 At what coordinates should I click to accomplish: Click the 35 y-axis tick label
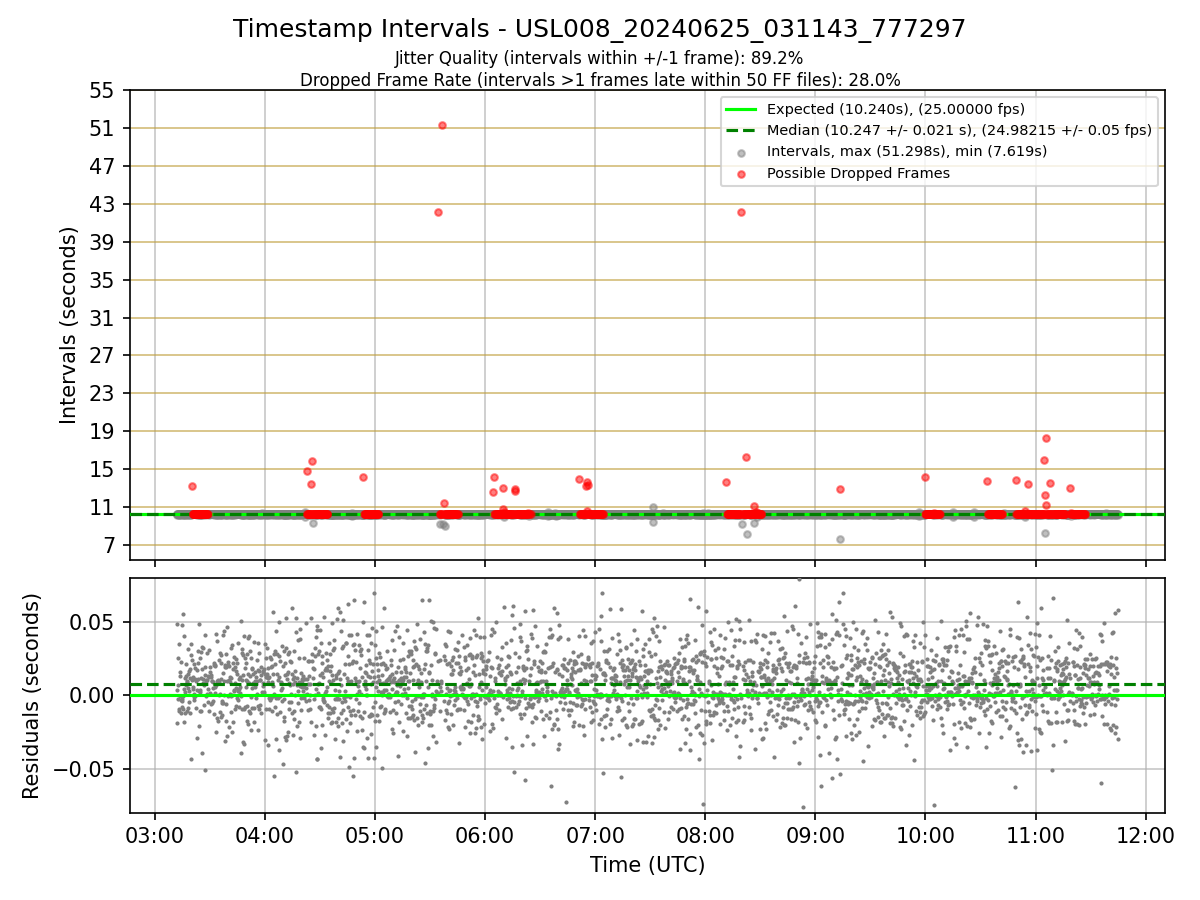tap(103, 280)
